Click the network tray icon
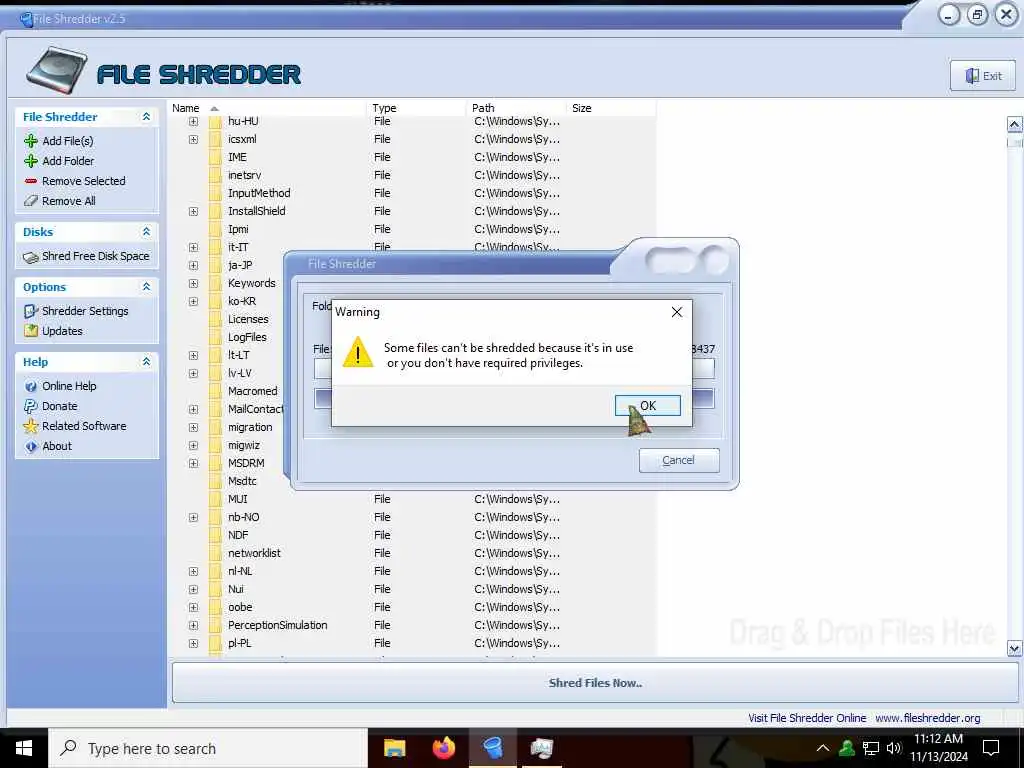This screenshot has width=1024, height=768. pos(871,748)
